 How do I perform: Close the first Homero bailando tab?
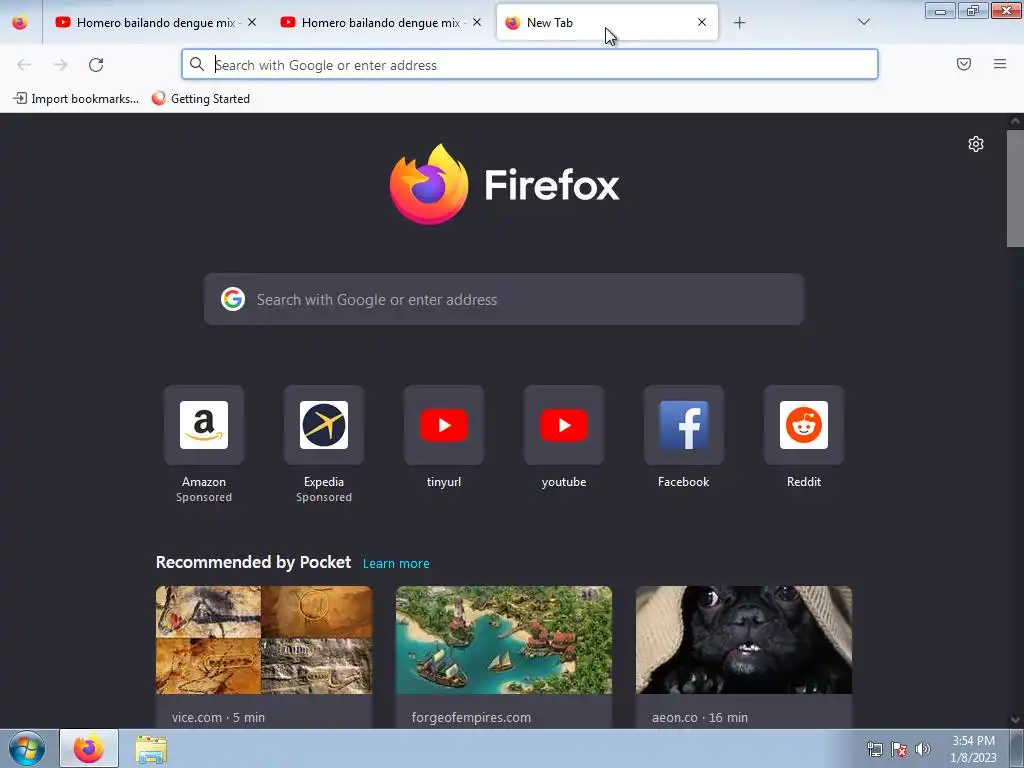point(252,22)
